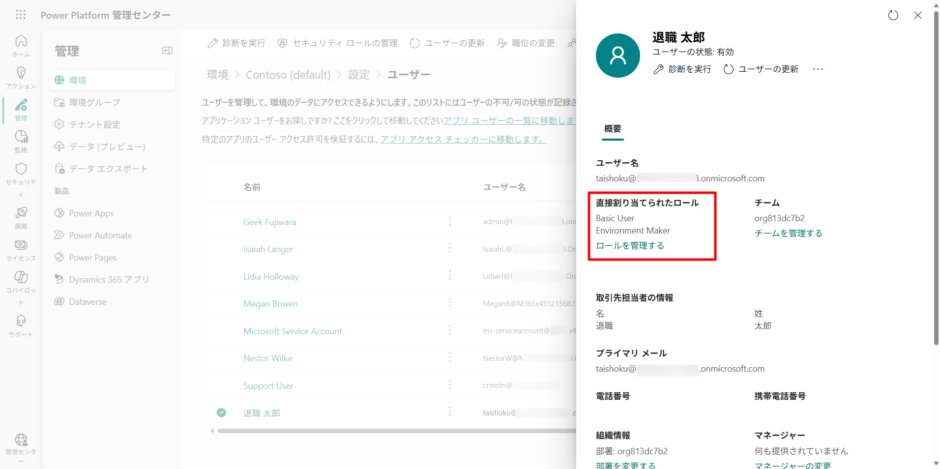Deselect the checked 退職 太郎 row
Viewport: 940px width, 469px height.
(221, 413)
